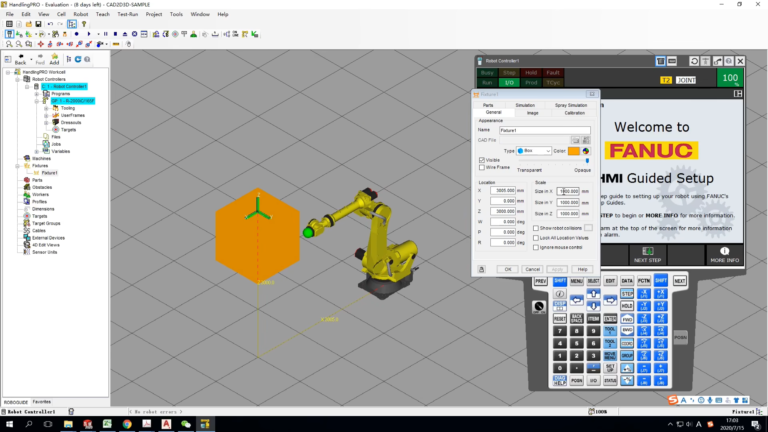Switch to the Calibration tab

(574, 113)
